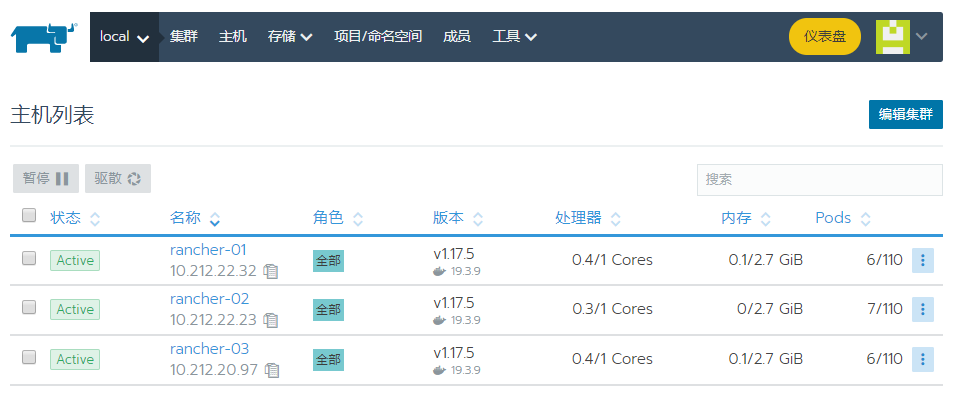Image resolution: width=953 pixels, height=416 pixels.
Task: Click the 暂停 pause button
Action: (46, 178)
